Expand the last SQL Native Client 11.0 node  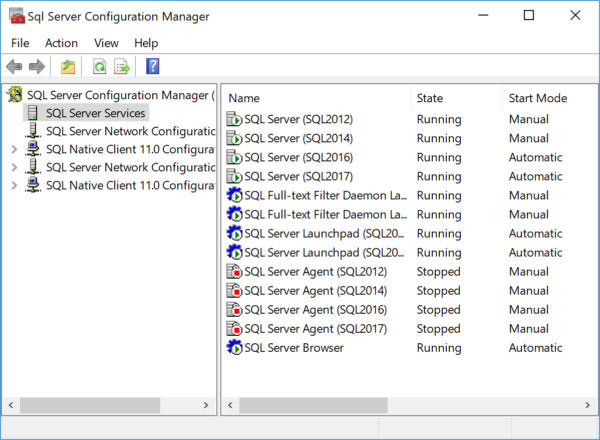[x=14, y=186]
